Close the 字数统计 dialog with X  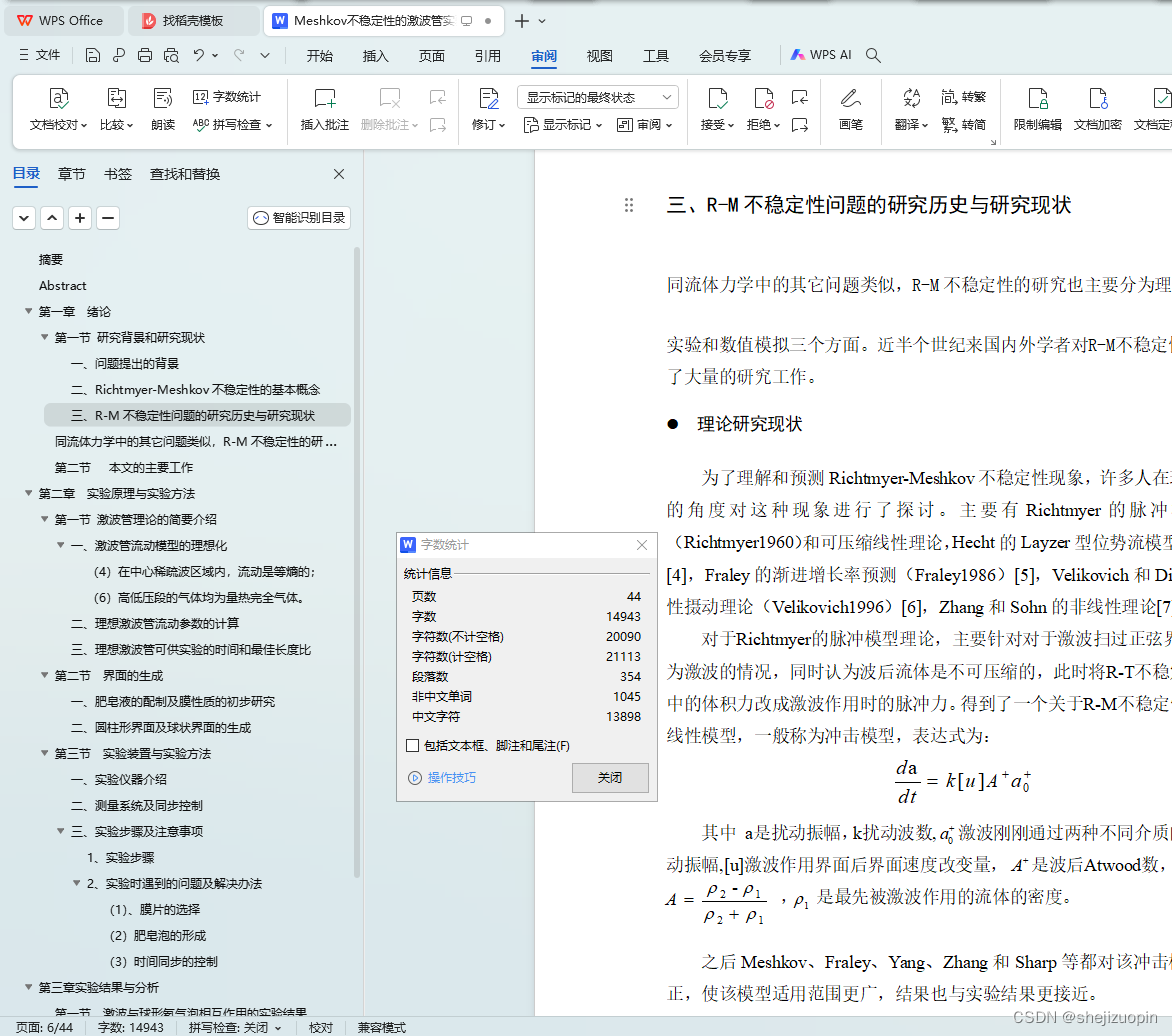tap(641, 545)
